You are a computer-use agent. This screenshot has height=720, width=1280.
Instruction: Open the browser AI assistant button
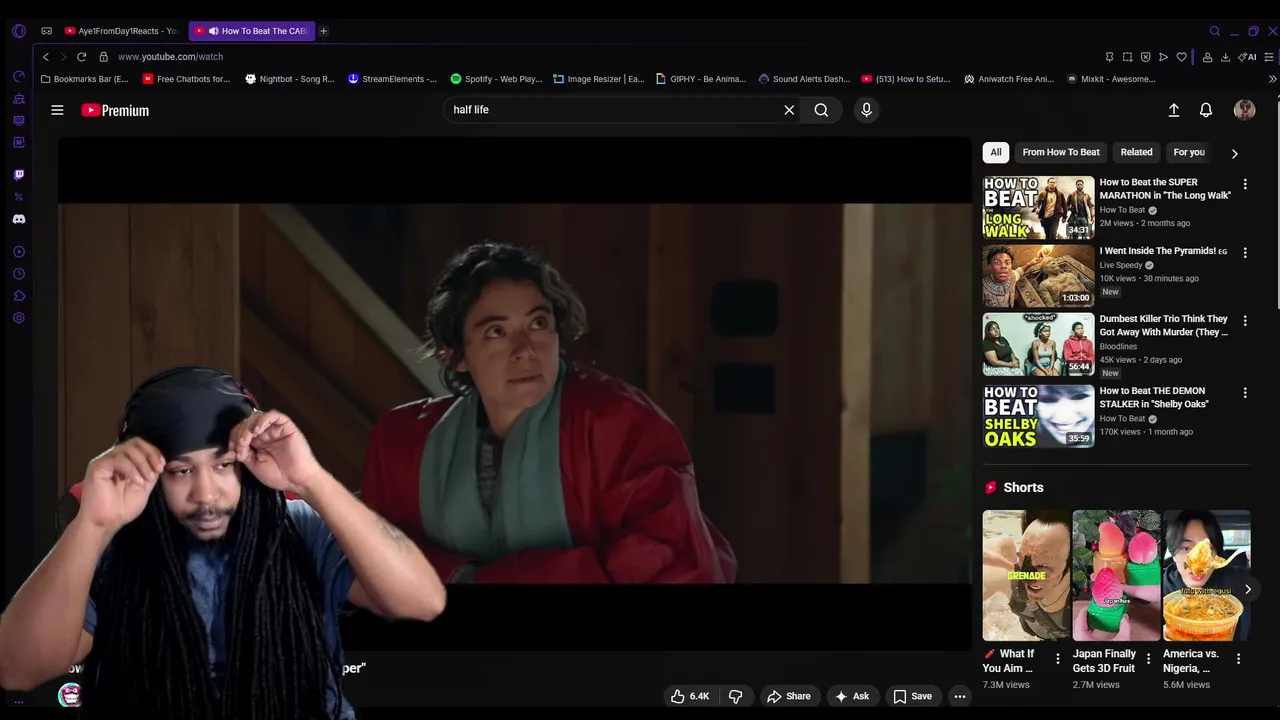click(x=1247, y=57)
